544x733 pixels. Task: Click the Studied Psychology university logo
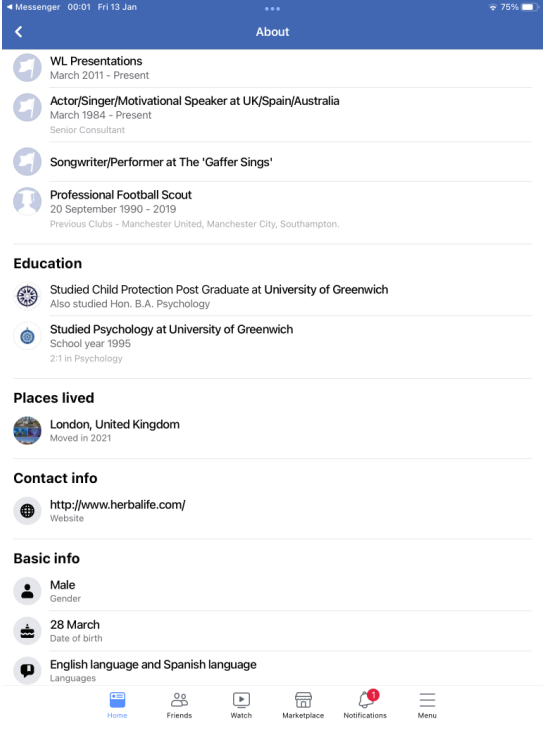[27, 336]
